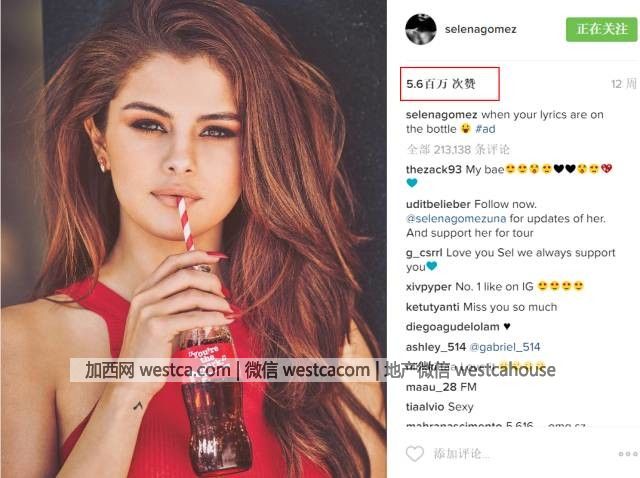Screen dimensions: 640x478
Task: Click the heart like icon
Action: tap(415, 454)
